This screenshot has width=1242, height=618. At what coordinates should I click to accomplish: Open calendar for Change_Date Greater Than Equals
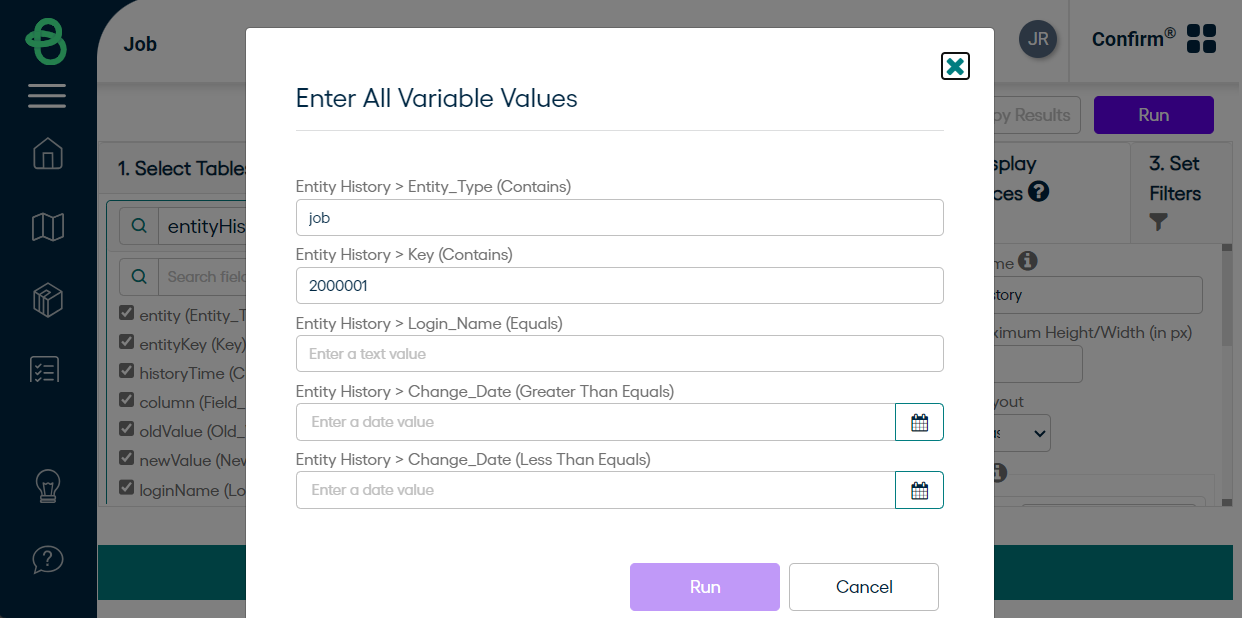point(919,422)
